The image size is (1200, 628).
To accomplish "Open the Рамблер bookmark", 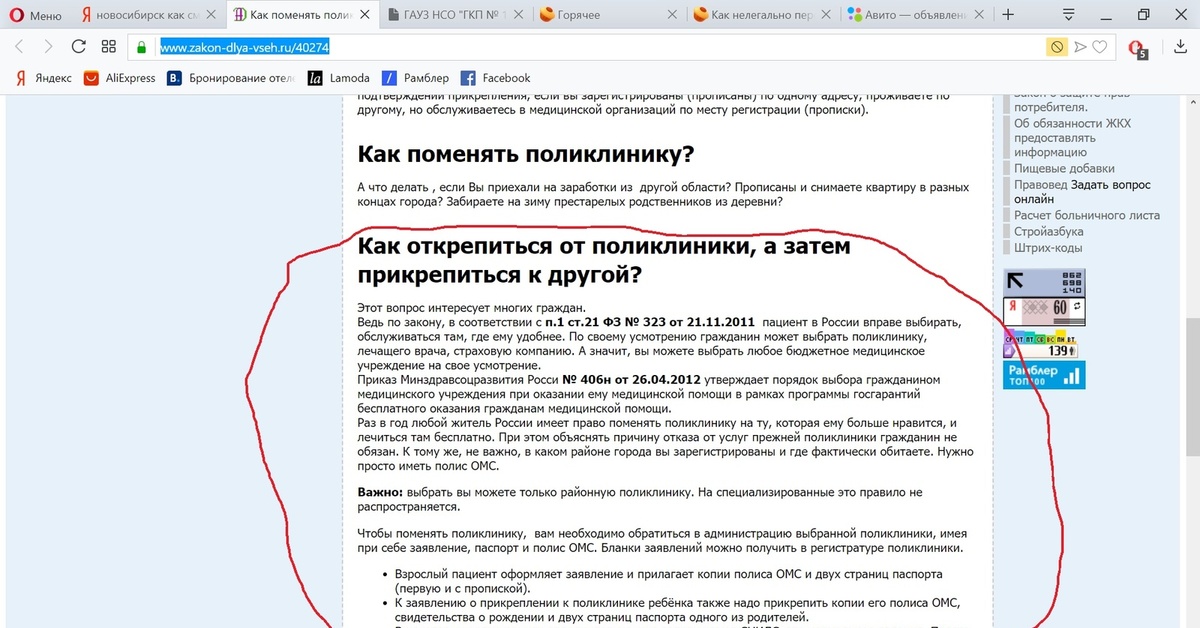I will point(416,78).
